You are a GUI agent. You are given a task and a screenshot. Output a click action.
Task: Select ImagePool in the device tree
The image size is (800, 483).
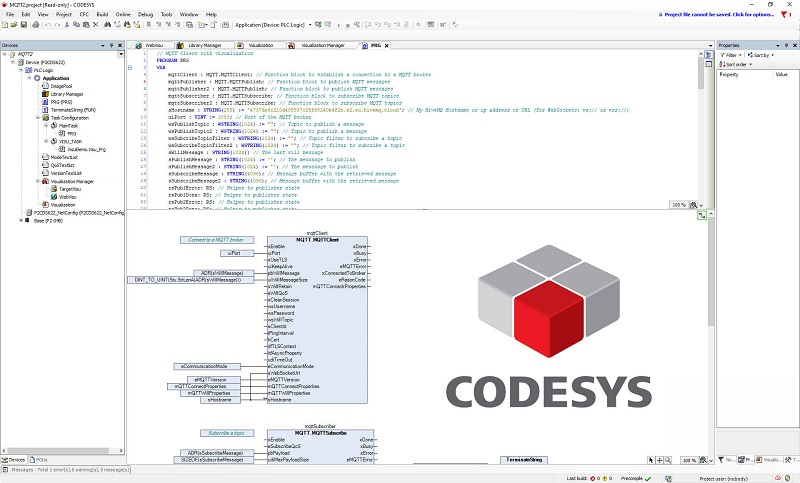coord(61,86)
